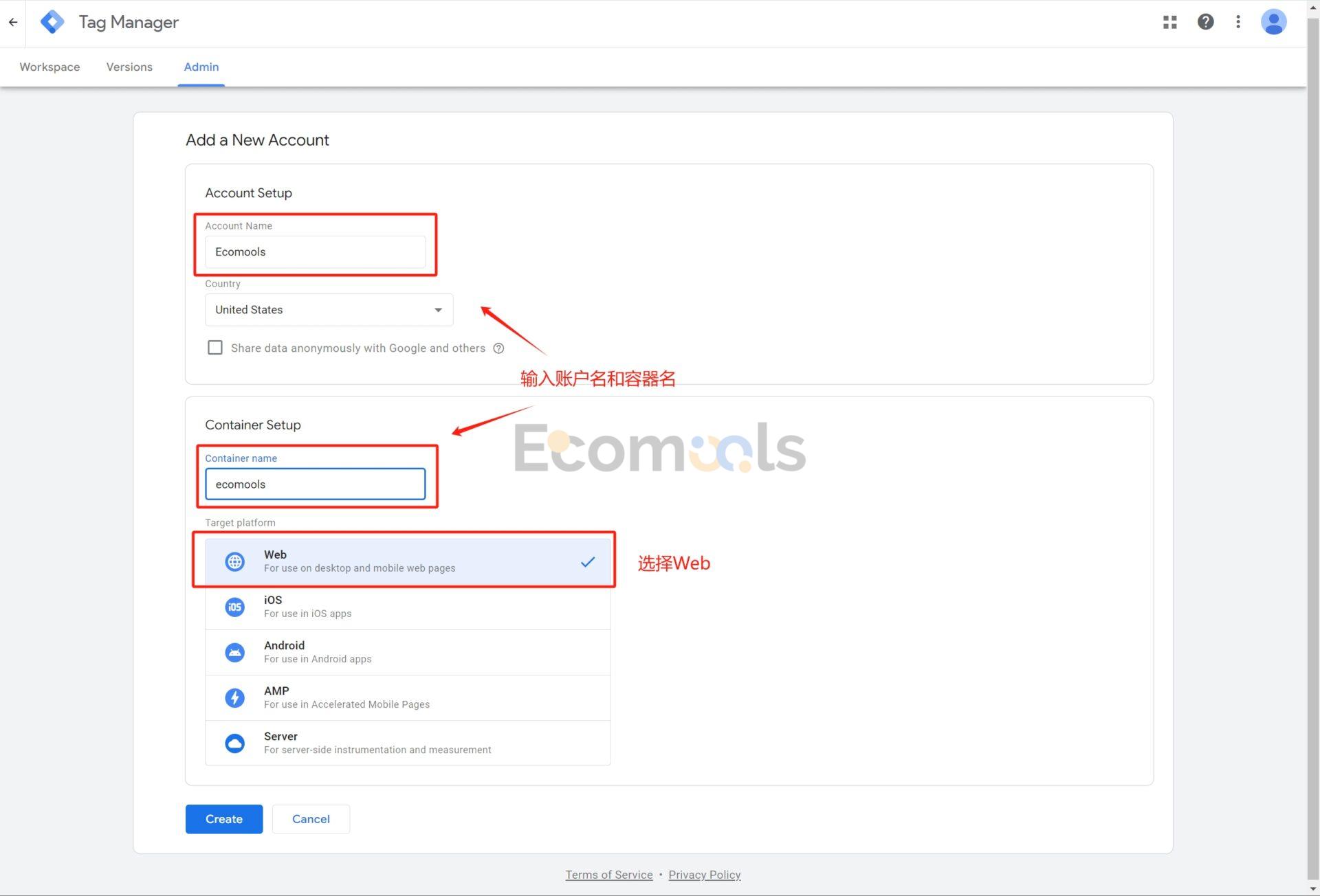Open the Google apps grid

pos(1169,22)
